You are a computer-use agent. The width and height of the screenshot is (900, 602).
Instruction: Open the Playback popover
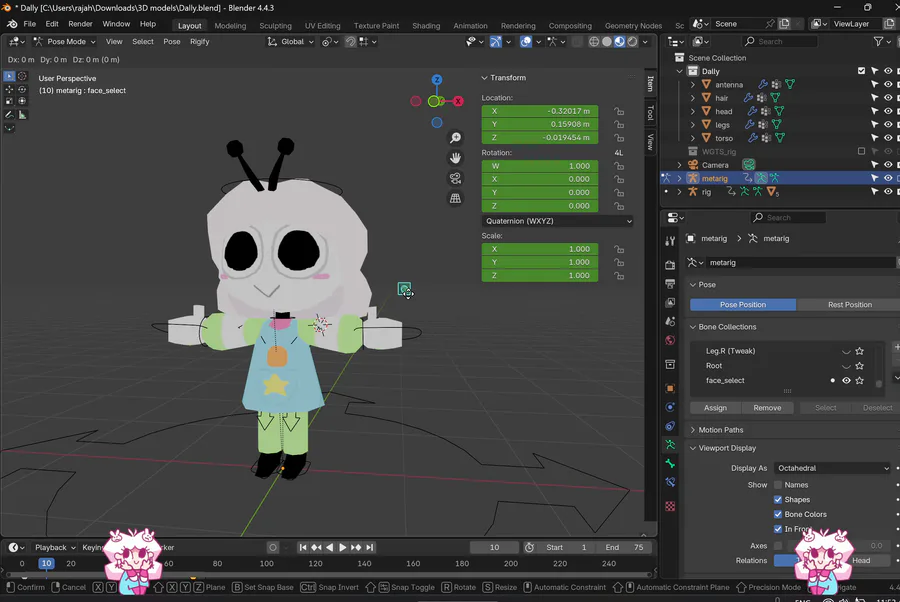[x=55, y=547]
